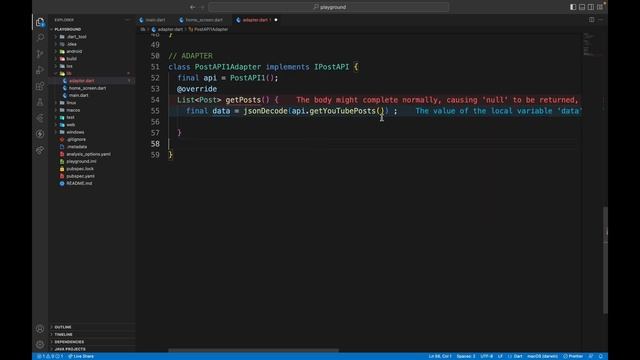The height and width of the screenshot is (360, 640).
Task: Open the Extensions view
Action: pos(40,86)
